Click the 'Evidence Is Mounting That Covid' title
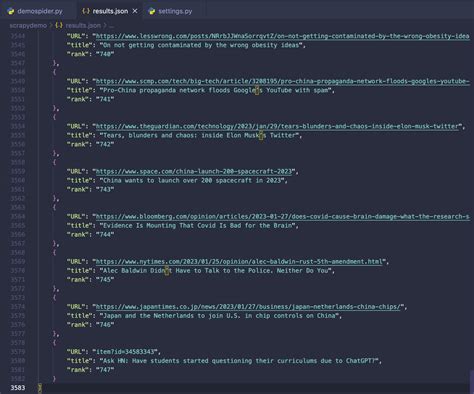474x394 pixels. (197, 226)
